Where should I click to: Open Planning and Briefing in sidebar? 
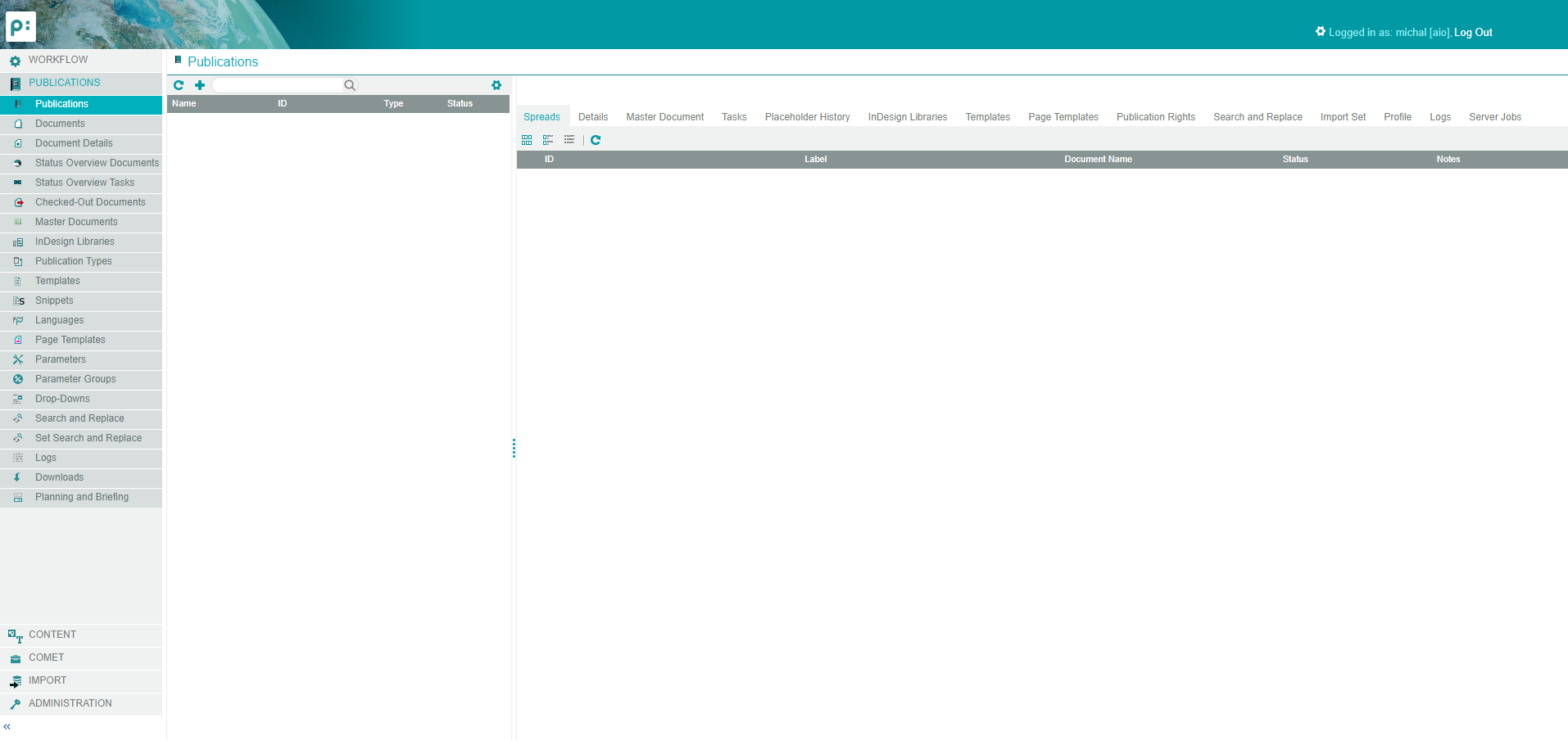click(82, 497)
